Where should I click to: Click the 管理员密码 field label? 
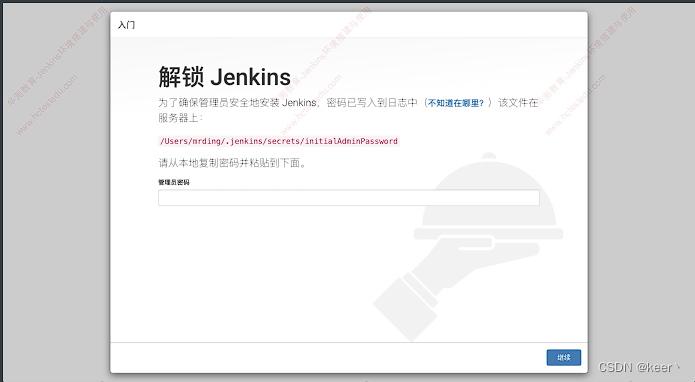174,182
